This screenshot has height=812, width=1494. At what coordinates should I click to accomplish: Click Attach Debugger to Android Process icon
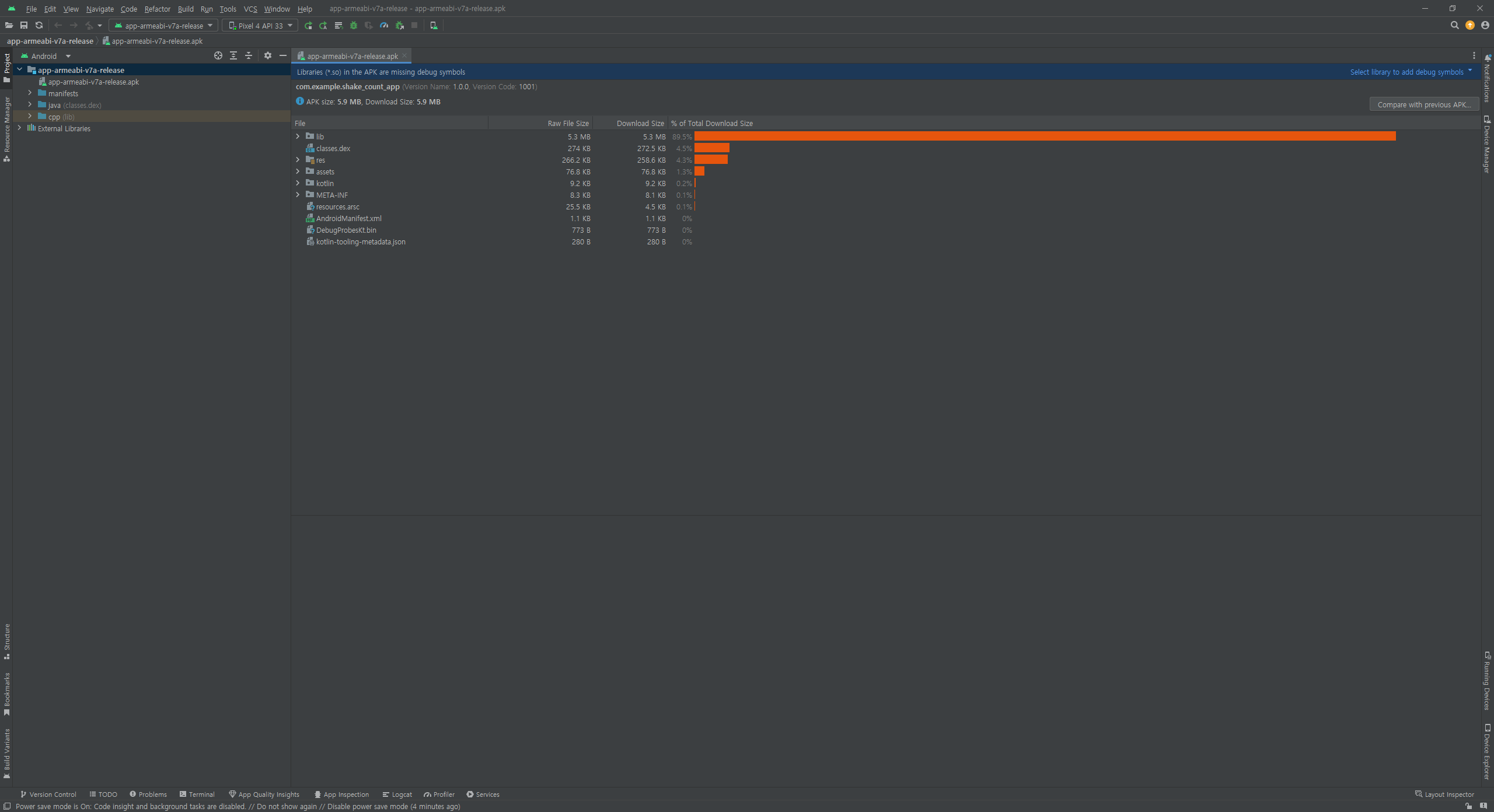click(x=400, y=26)
